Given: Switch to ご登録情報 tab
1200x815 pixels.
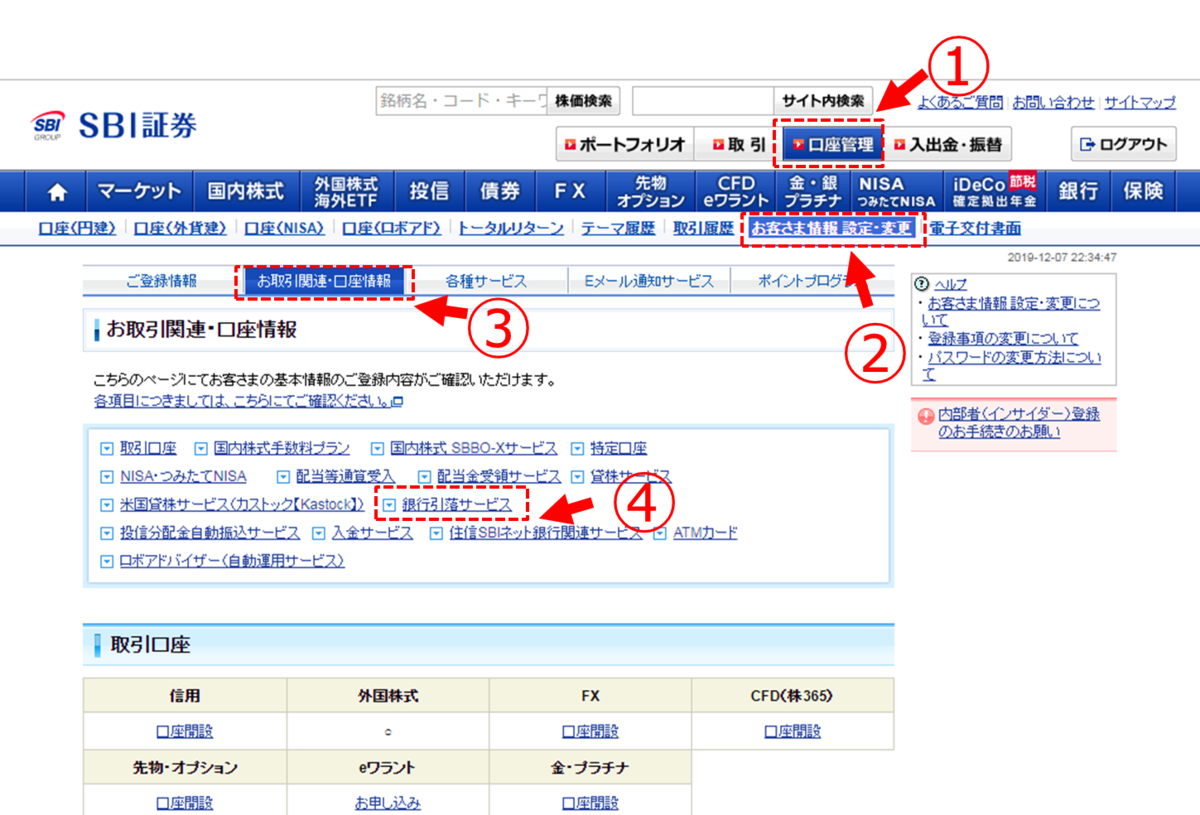Looking at the screenshot, I should [x=161, y=281].
